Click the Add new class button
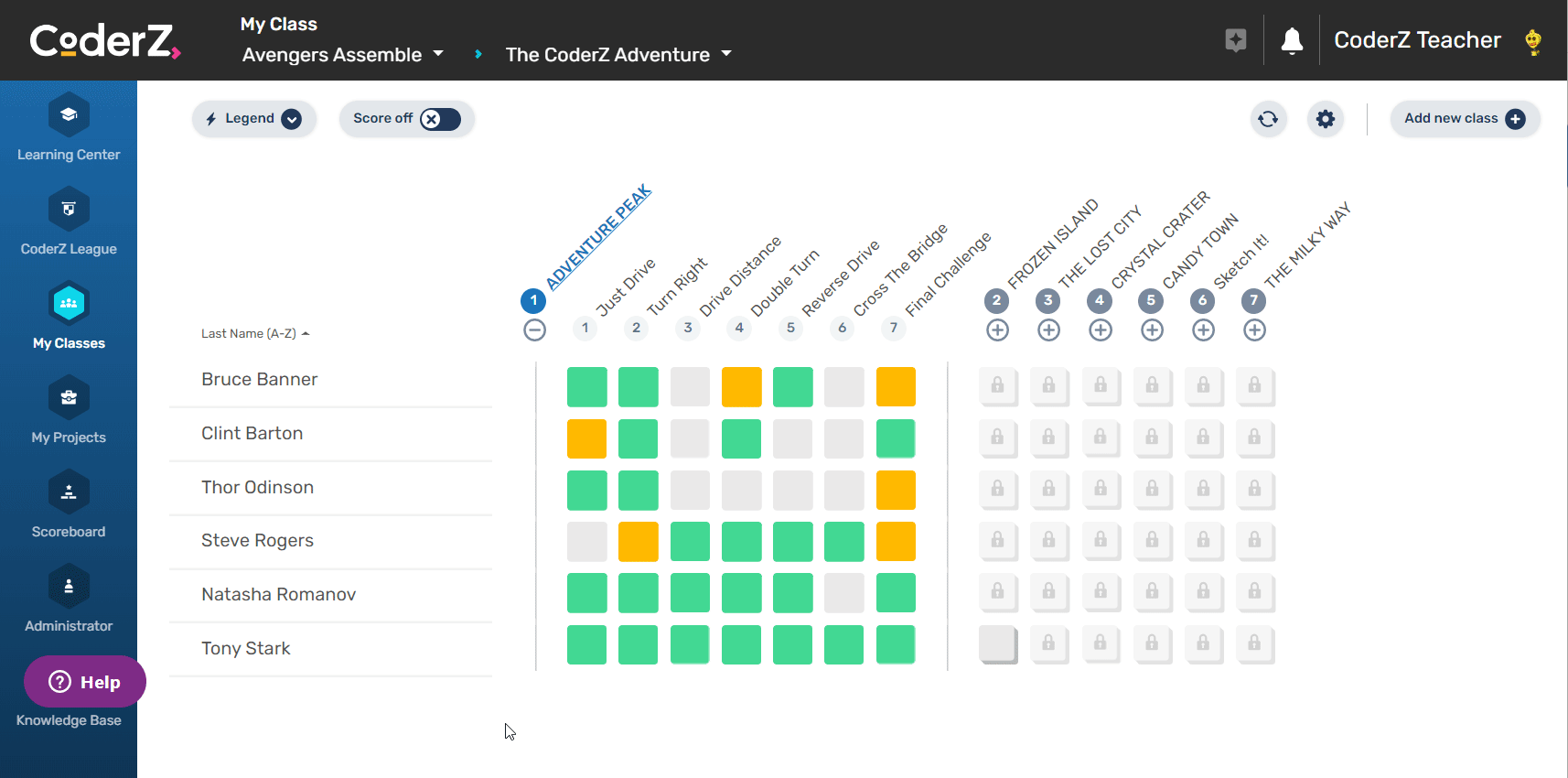The image size is (1568, 778). 1464,119
